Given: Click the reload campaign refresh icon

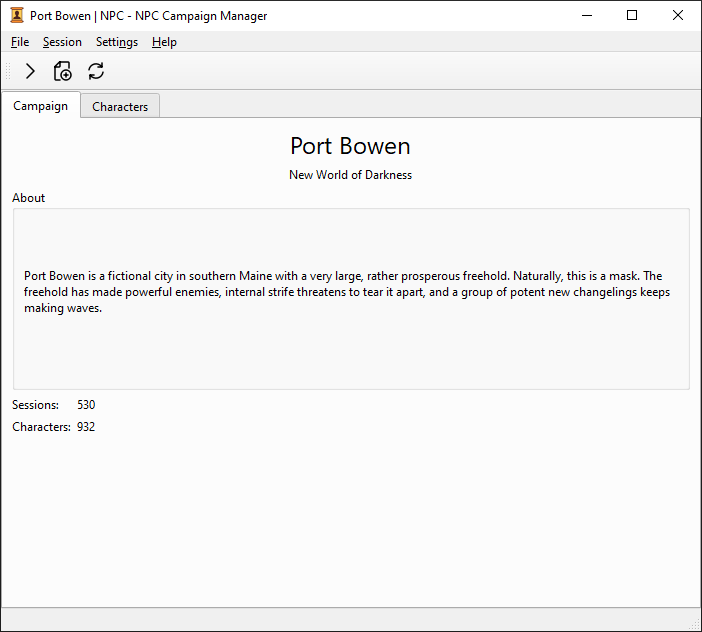Looking at the screenshot, I should (96, 71).
